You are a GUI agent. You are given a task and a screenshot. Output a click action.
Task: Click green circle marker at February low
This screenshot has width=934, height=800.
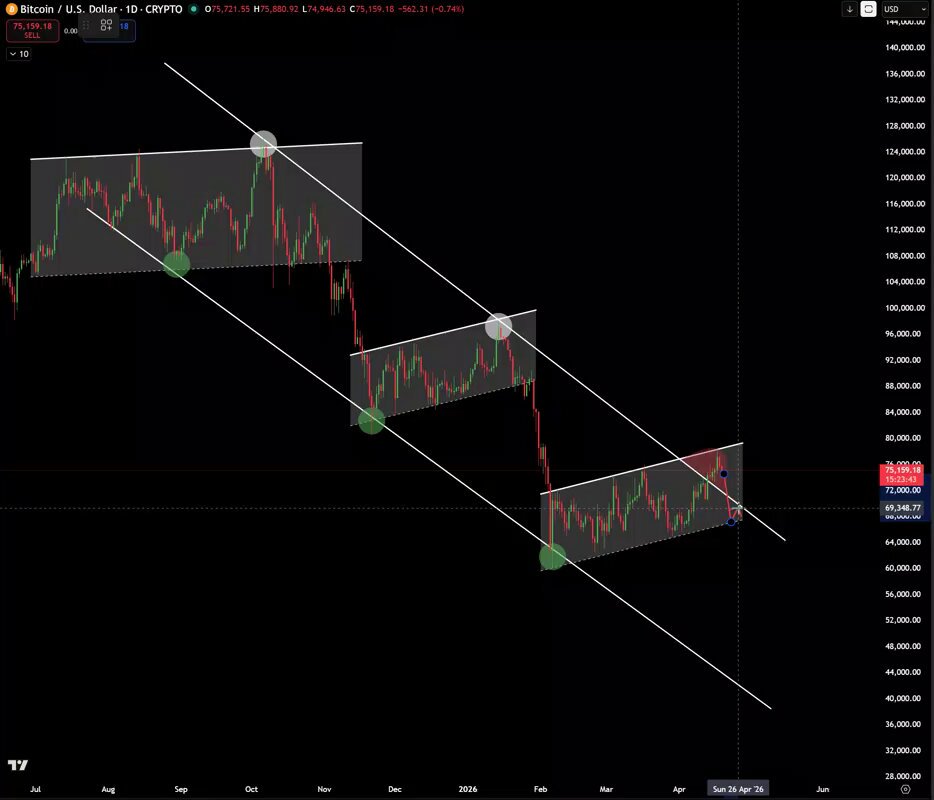(552, 555)
